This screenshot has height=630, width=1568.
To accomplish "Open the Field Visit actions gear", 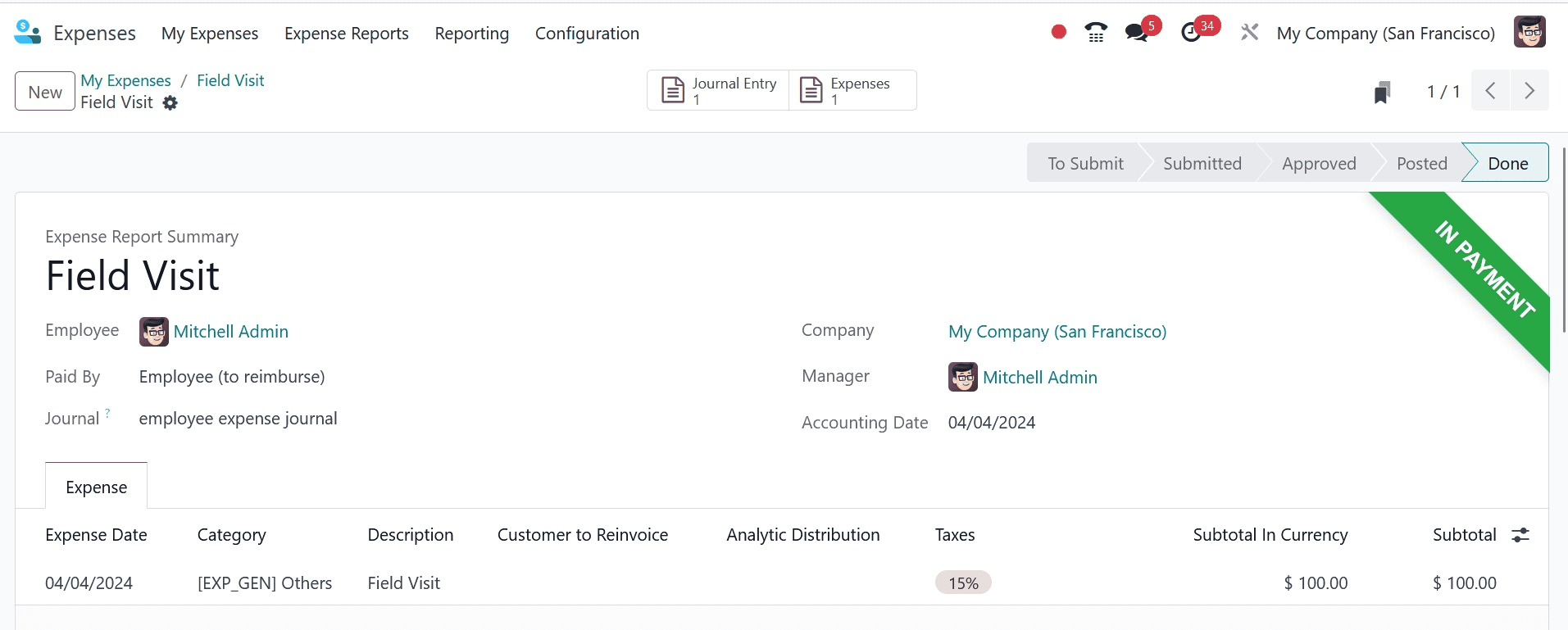I will point(170,103).
